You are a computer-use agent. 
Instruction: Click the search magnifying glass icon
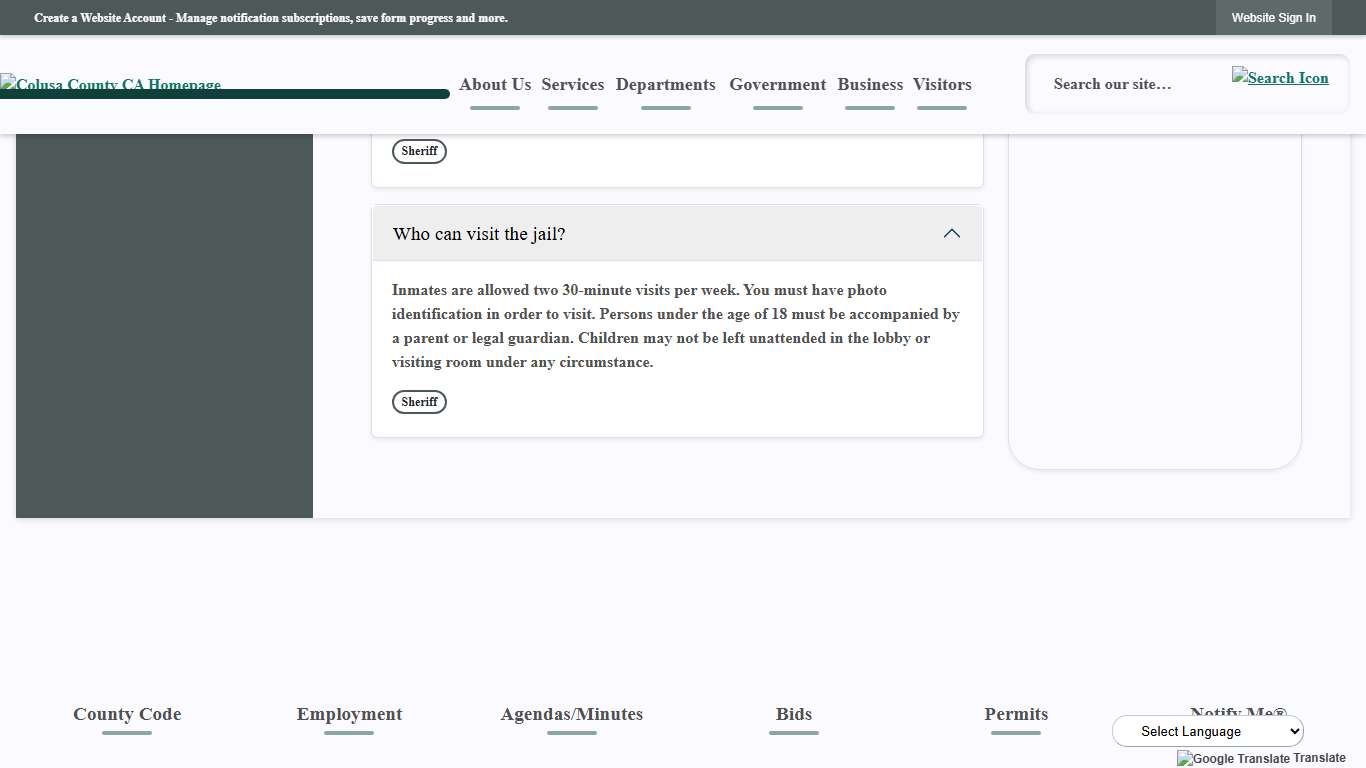[1280, 78]
